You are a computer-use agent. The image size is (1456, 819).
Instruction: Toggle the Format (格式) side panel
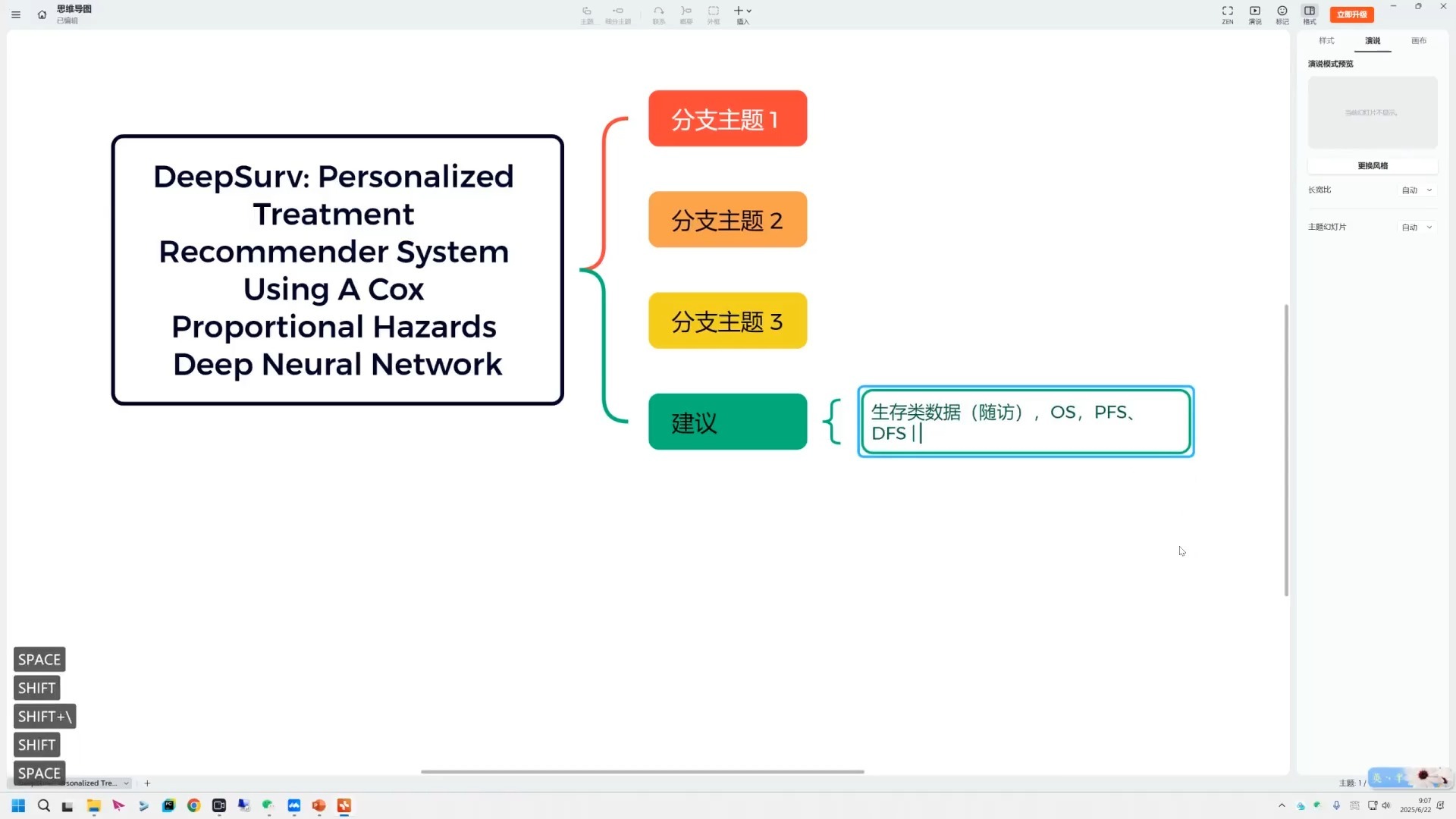point(1310,14)
